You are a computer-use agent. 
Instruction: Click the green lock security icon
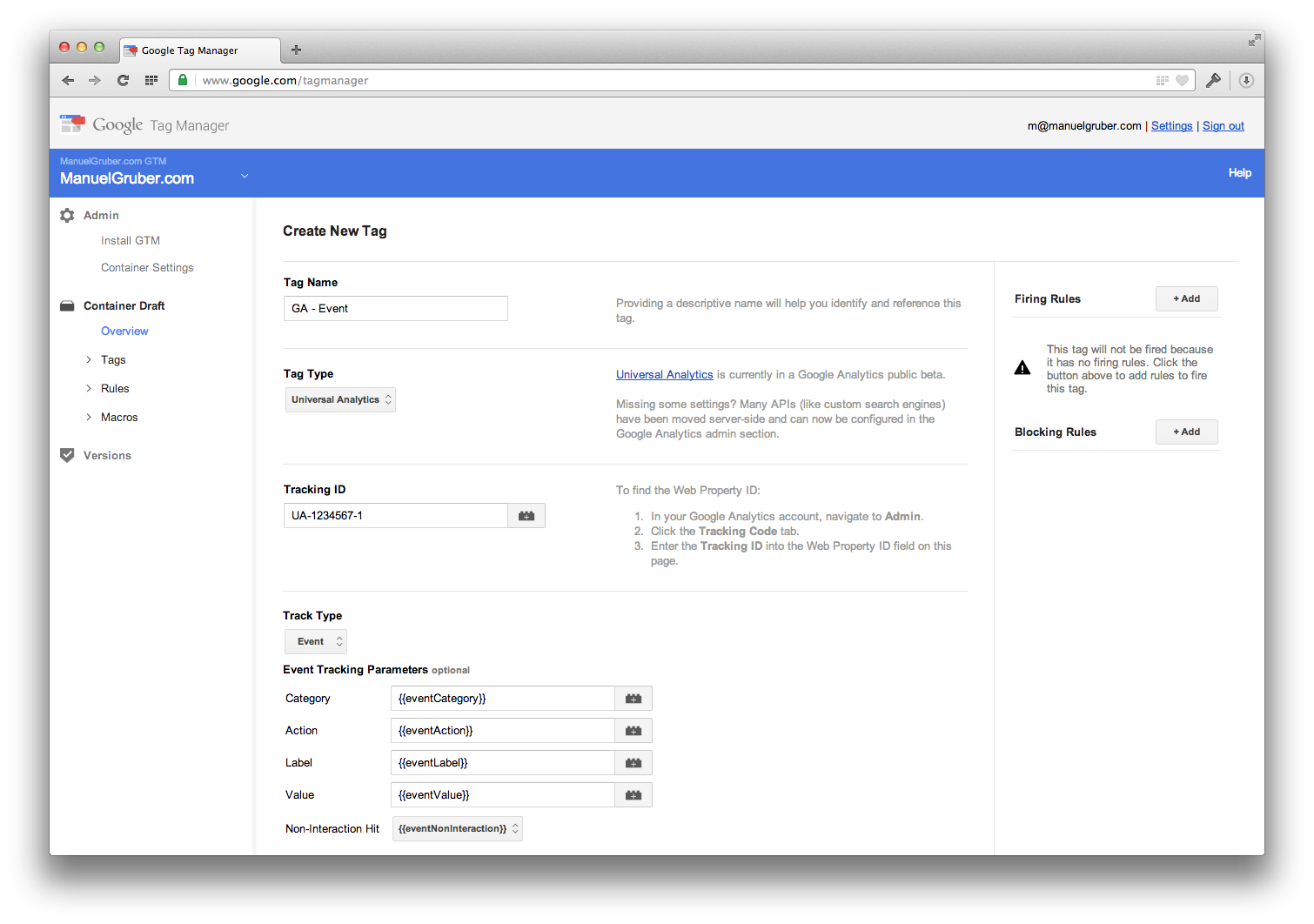tap(183, 80)
